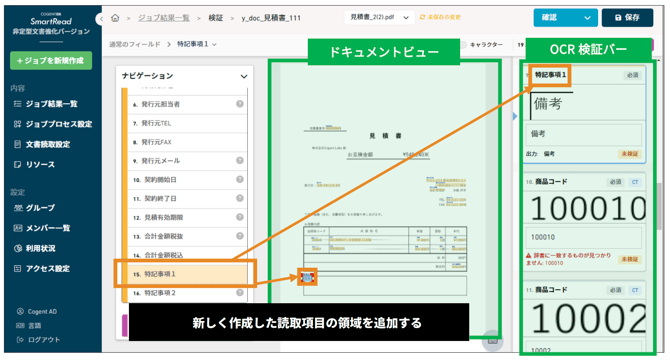Click the right OCR panel scrollbar
Image resolution: width=670 pixels, height=361 pixels.
(x=660, y=206)
